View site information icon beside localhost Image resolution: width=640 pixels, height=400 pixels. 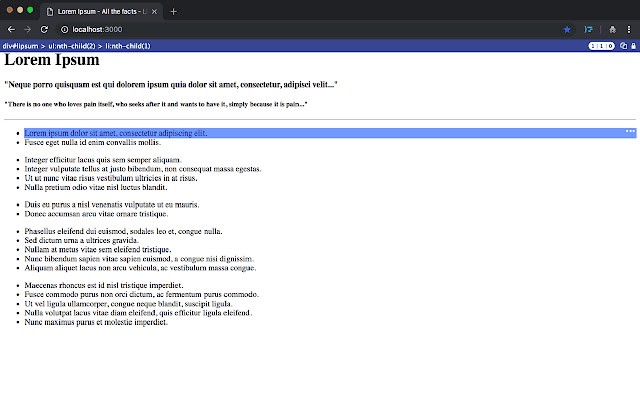[64, 29]
